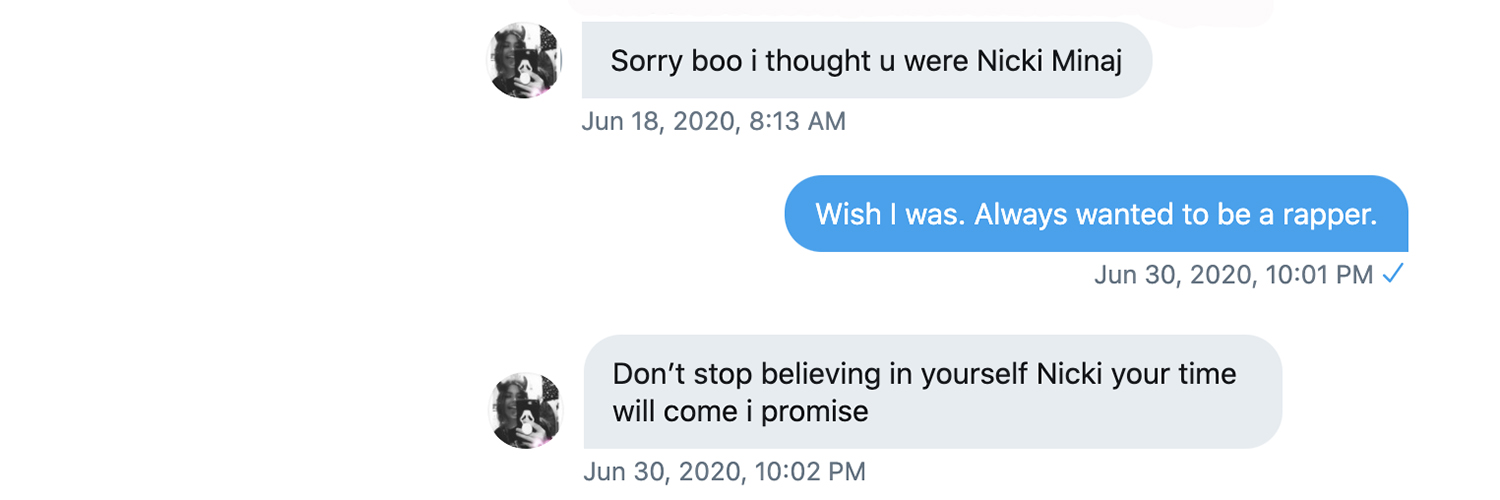The width and height of the screenshot is (1500, 500).
Task: Click the blue seen checkmark icon
Action: 1393,274
